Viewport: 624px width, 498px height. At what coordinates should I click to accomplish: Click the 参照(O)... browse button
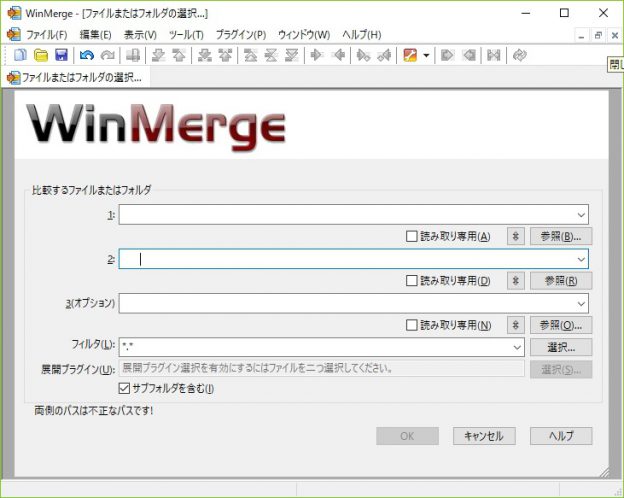pyautogui.click(x=561, y=325)
